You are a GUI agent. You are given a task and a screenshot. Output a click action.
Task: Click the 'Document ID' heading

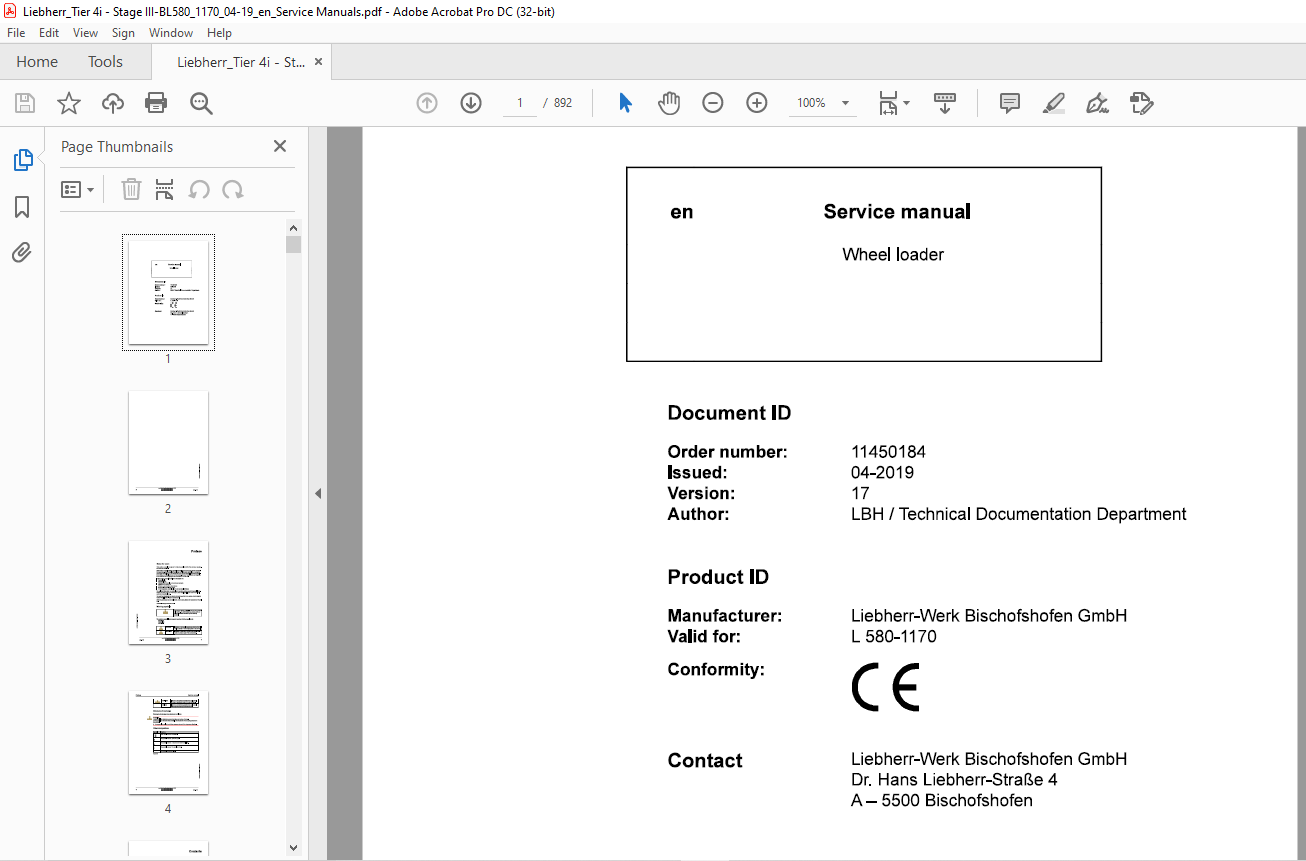tap(729, 413)
